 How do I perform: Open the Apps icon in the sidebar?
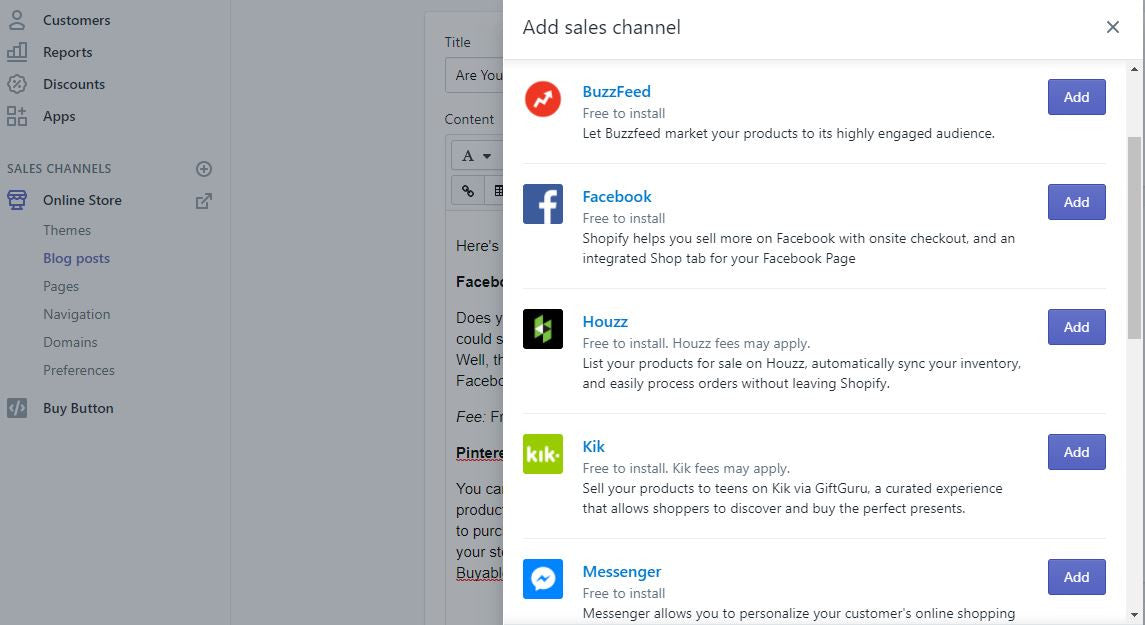(16, 115)
